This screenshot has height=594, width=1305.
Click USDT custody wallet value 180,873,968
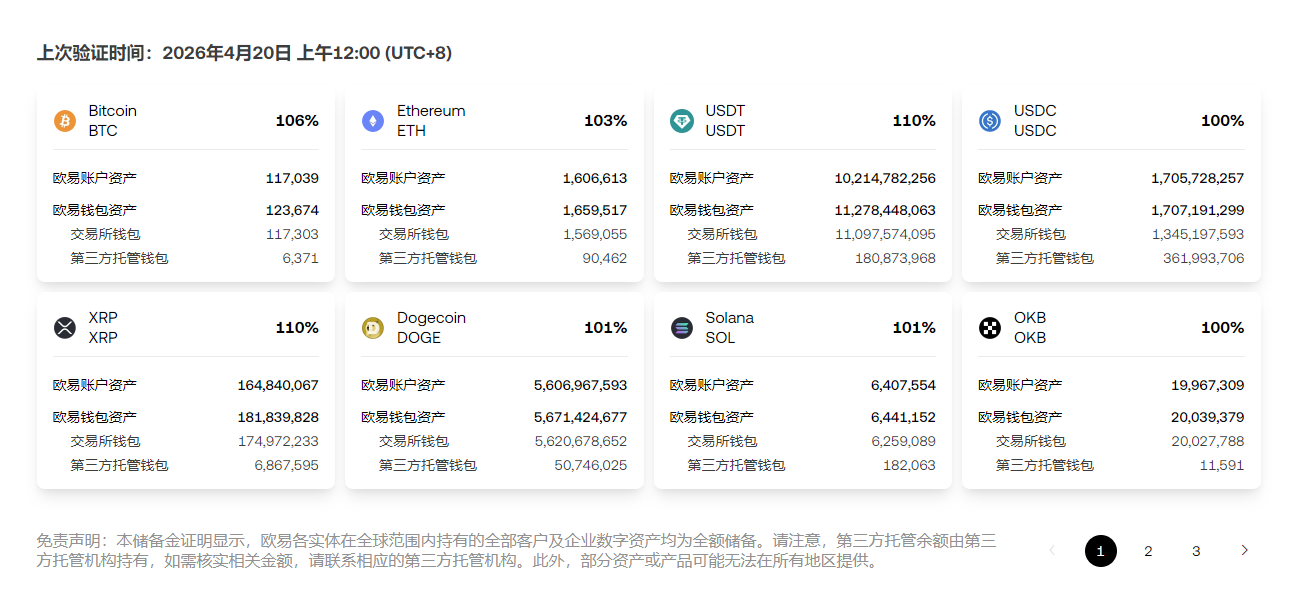(895, 258)
